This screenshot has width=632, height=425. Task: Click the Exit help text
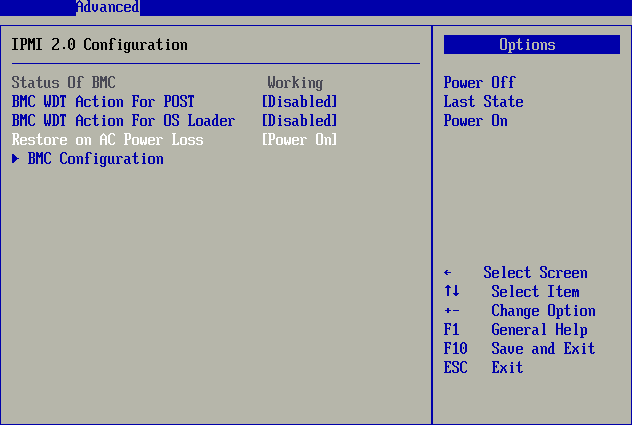tap(507, 367)
